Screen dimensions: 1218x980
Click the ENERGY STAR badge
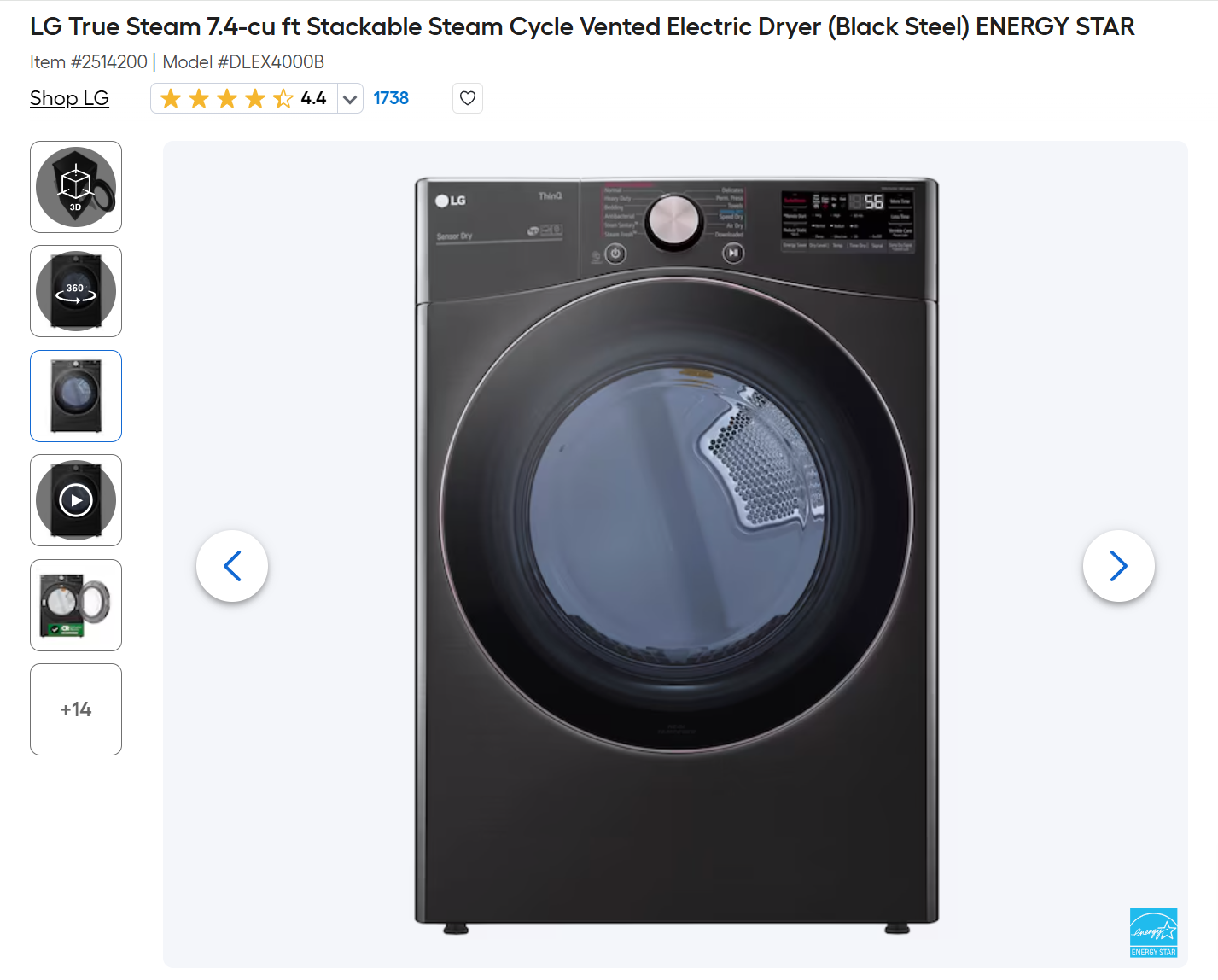1154,933
